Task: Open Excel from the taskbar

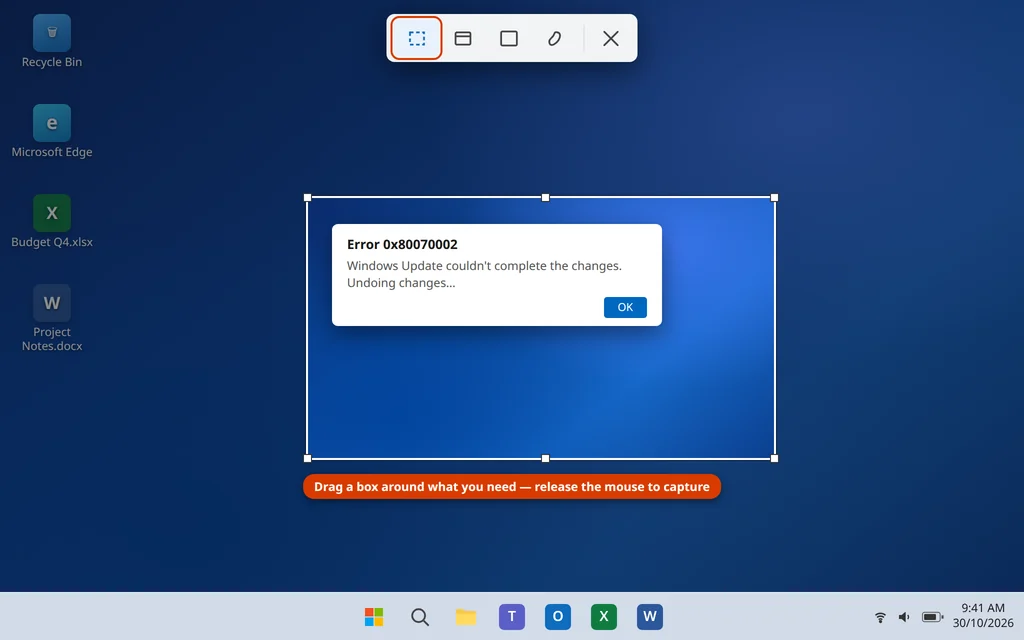Action: [x=603, y=616]
